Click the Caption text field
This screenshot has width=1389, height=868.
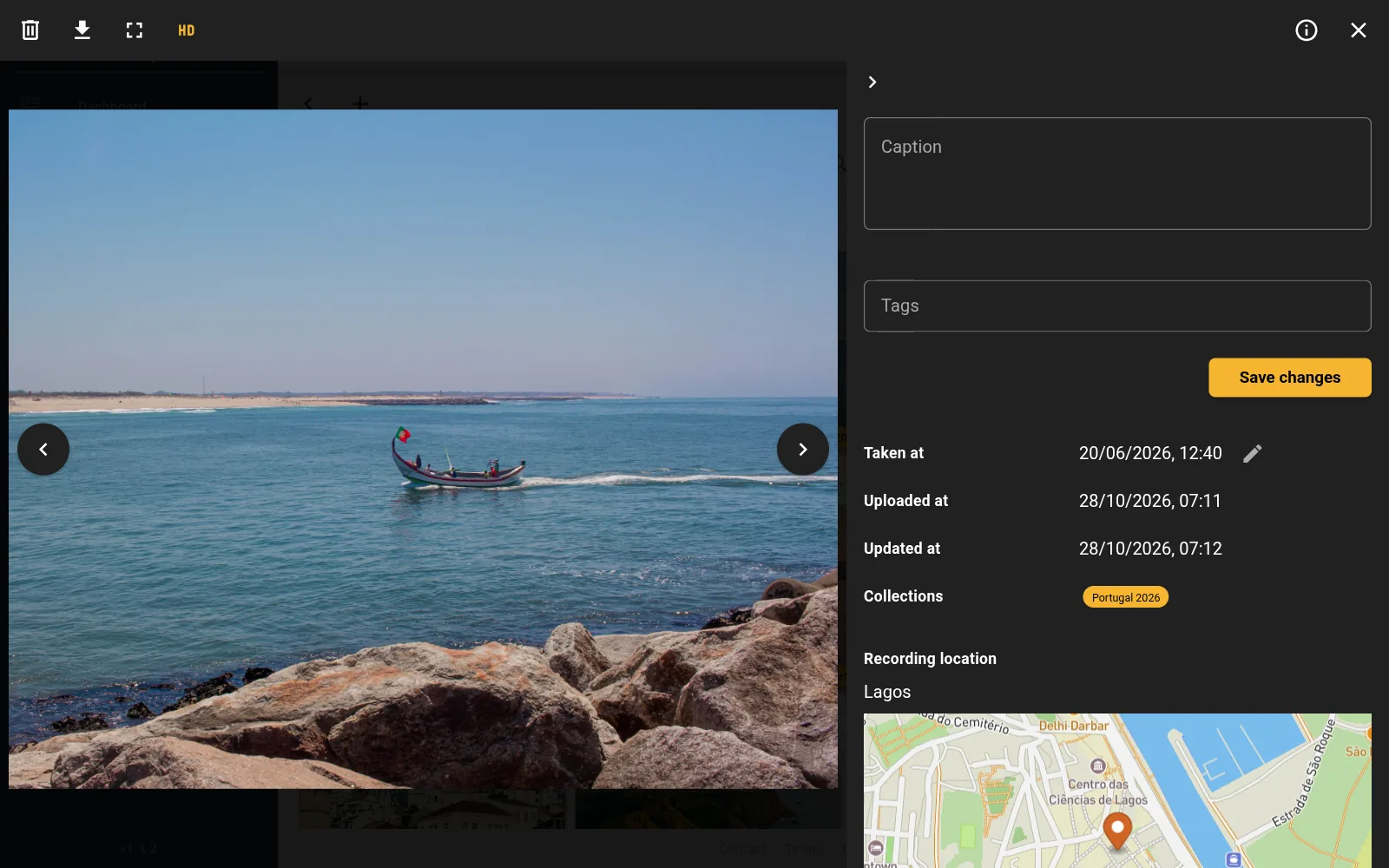point(1117,174)
